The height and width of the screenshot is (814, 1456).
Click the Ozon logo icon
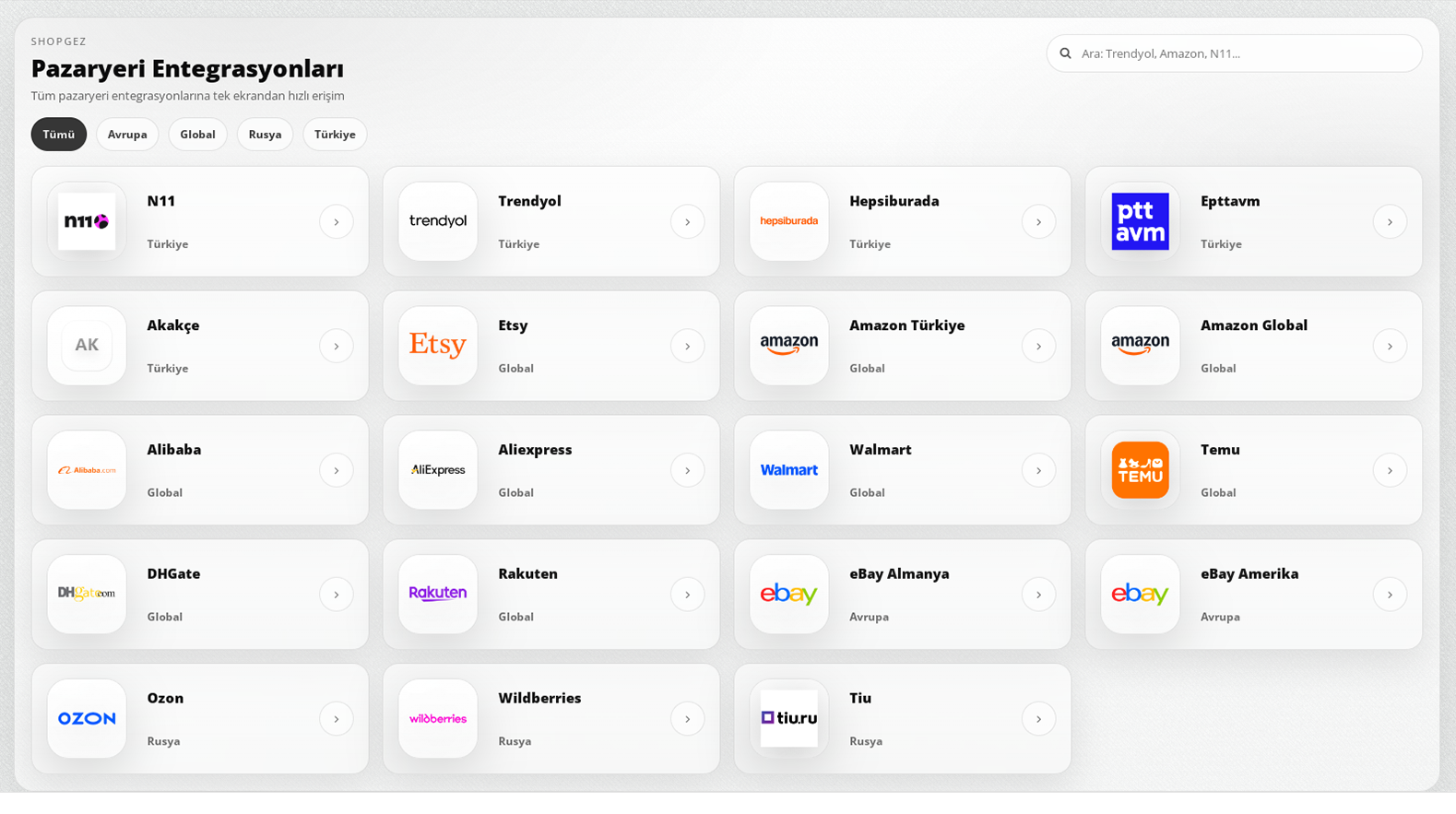tap(87, 719)
